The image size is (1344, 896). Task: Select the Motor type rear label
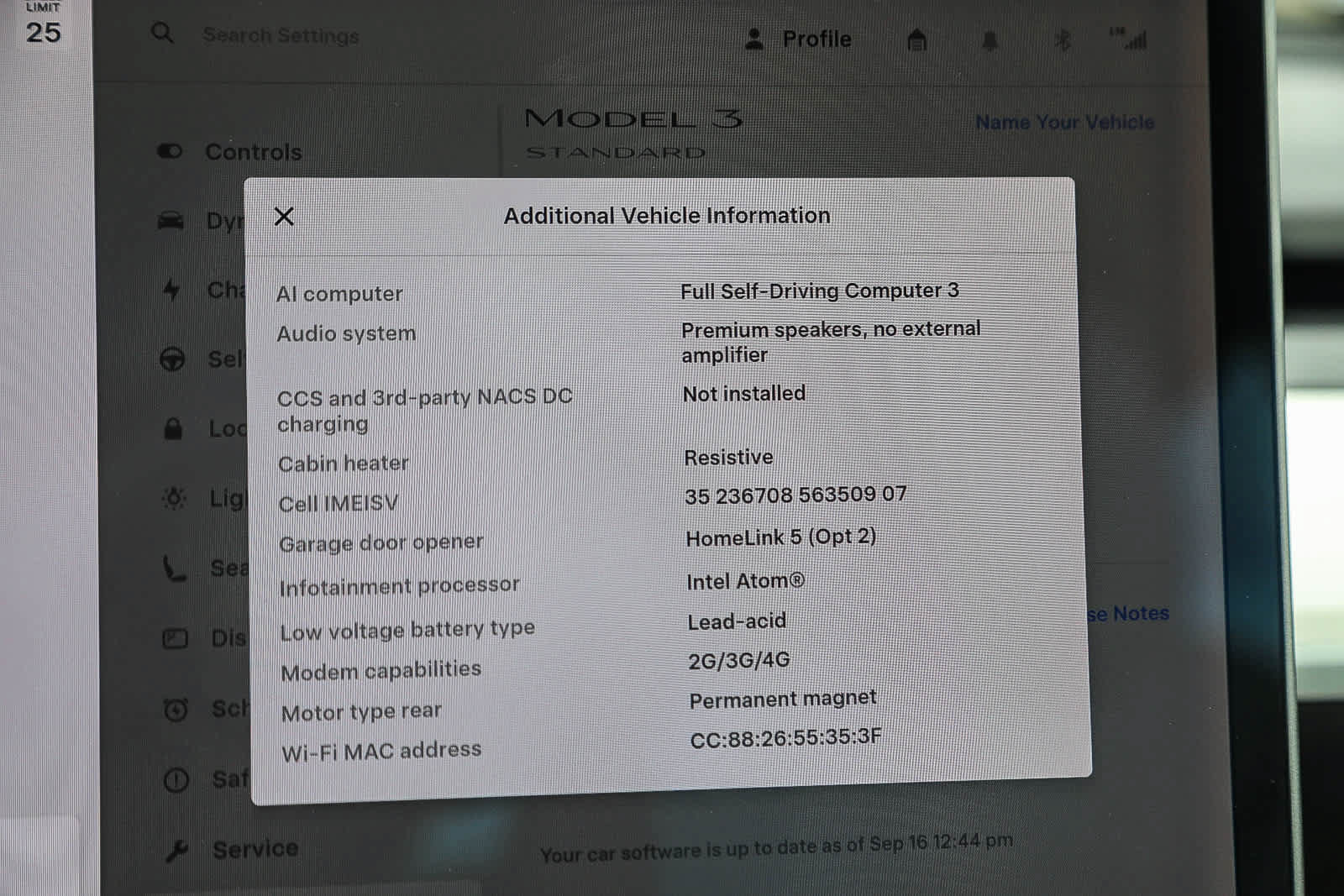click(361, 712)
